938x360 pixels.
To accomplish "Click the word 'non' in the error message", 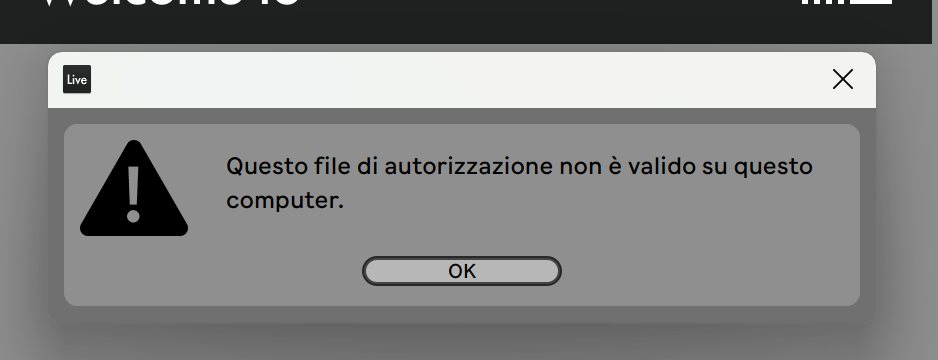I will click(580, 167).
